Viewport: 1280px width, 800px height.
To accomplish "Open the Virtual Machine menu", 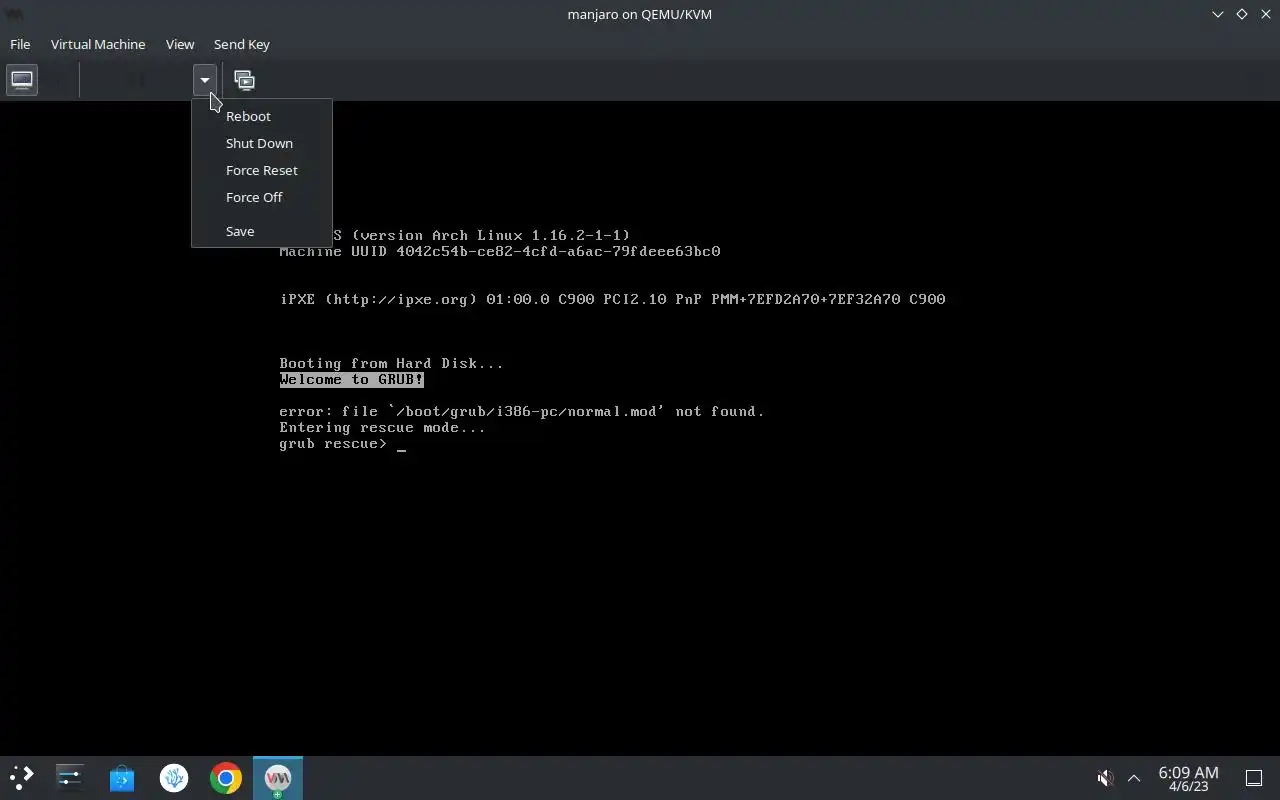I will (98, 44).
